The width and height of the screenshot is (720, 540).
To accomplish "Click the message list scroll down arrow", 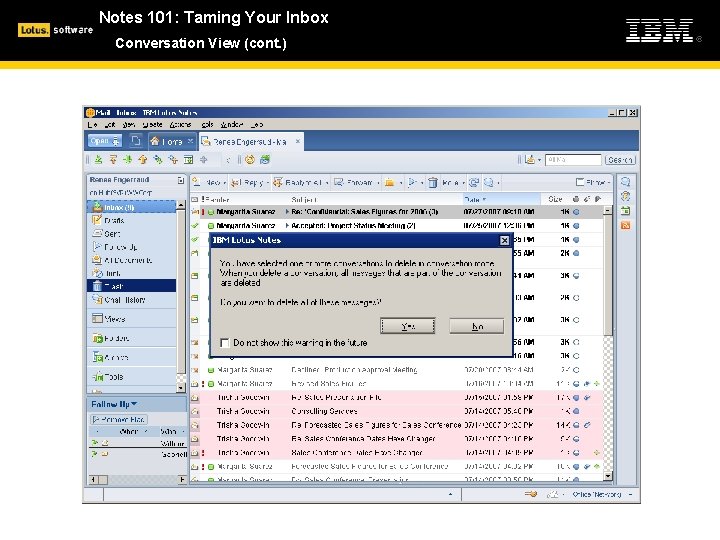I will 608,476.
